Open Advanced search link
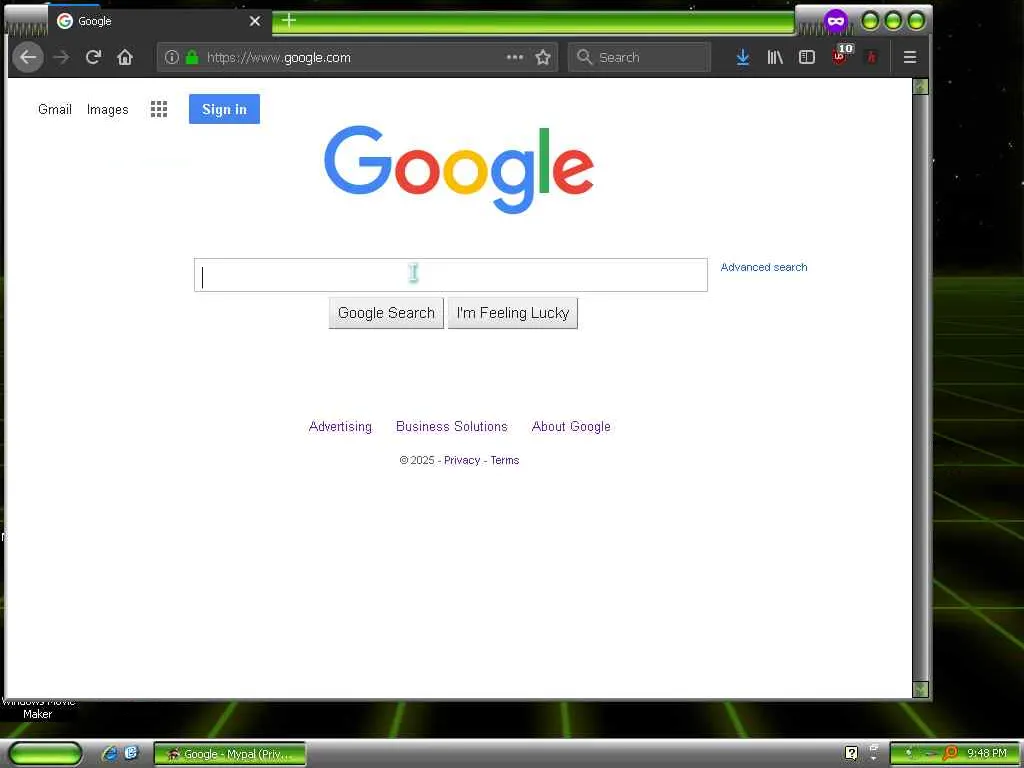The image size is (1024, 768). pos(763,267)
